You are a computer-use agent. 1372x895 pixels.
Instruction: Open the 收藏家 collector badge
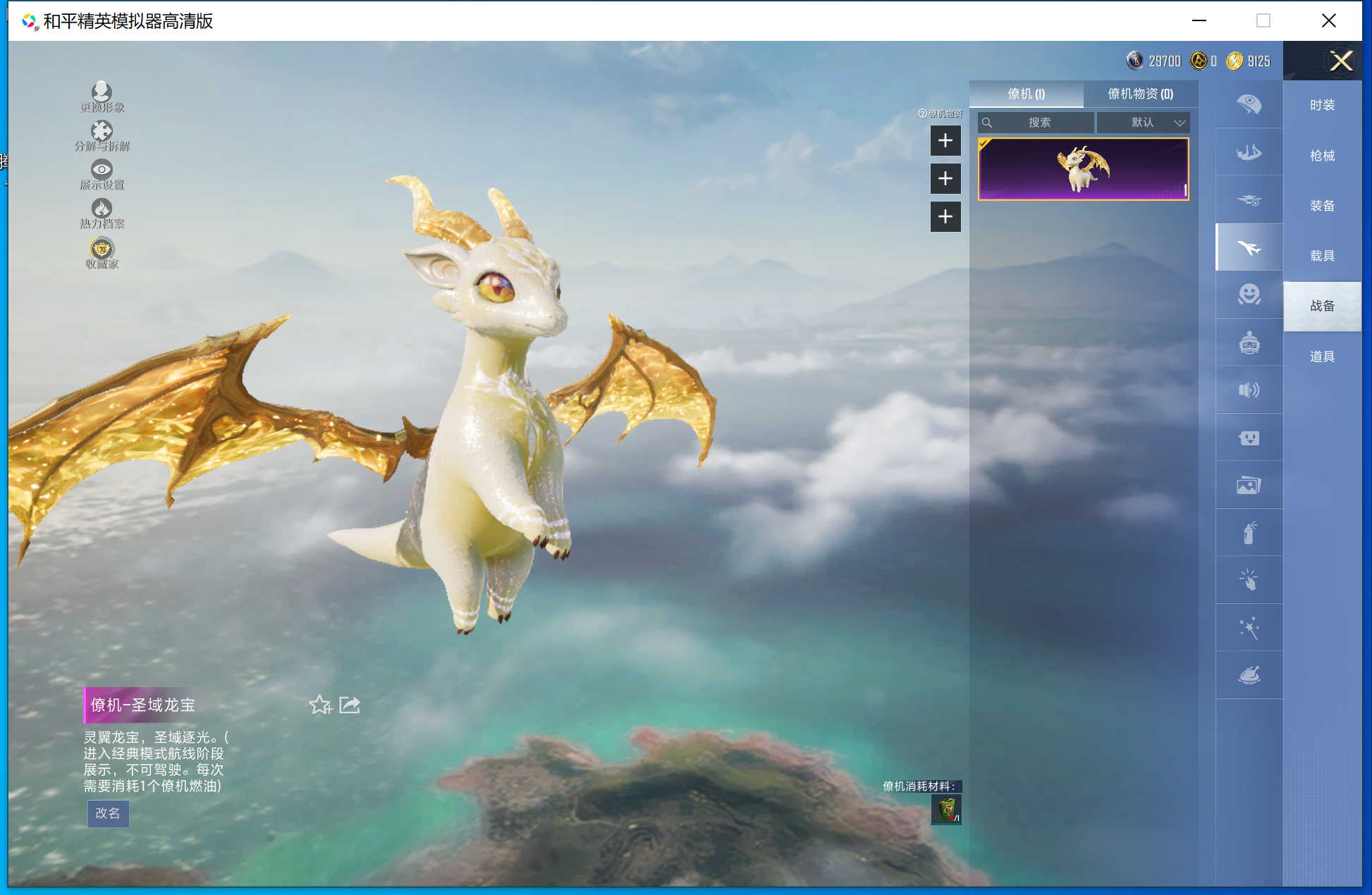tap(102, 250)
